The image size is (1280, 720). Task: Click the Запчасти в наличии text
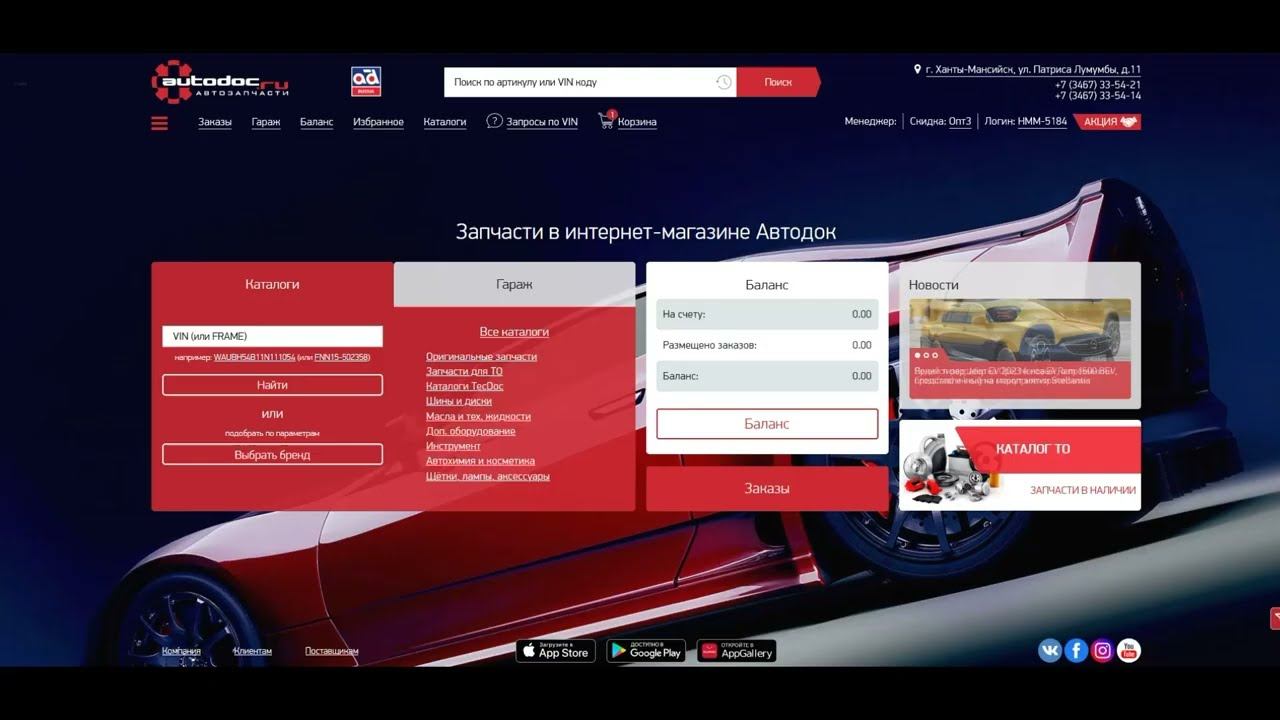point(1083,491)
